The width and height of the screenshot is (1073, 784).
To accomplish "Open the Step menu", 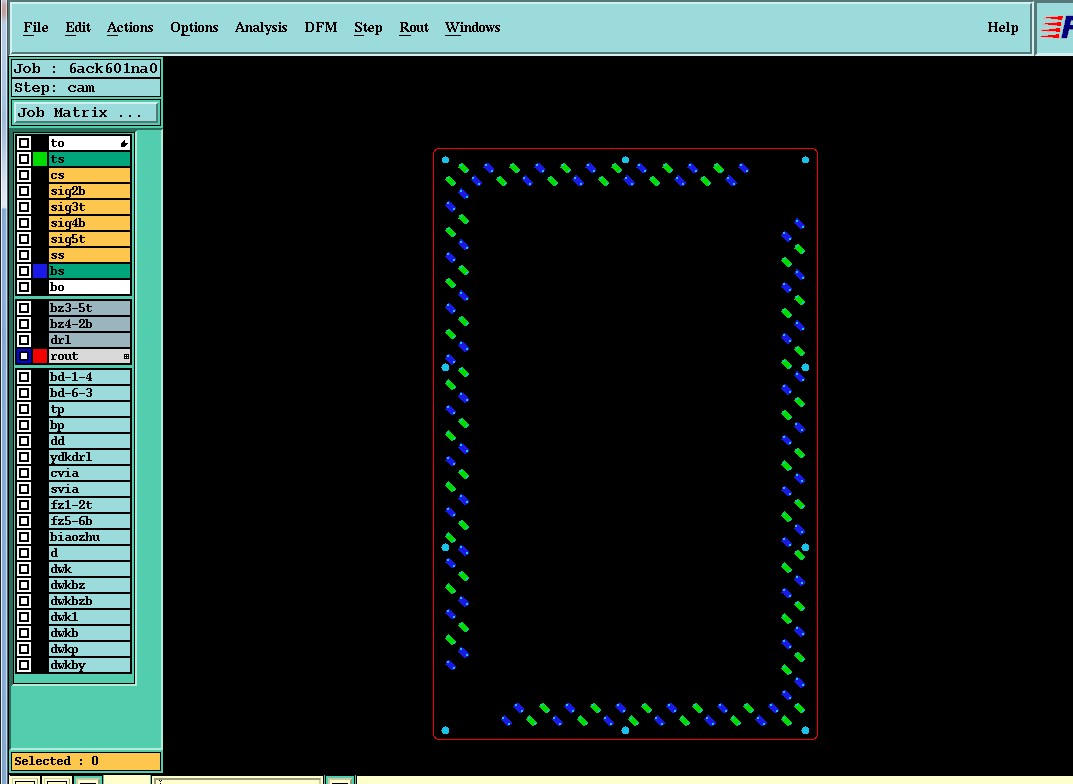I will (x=368, y=27).
